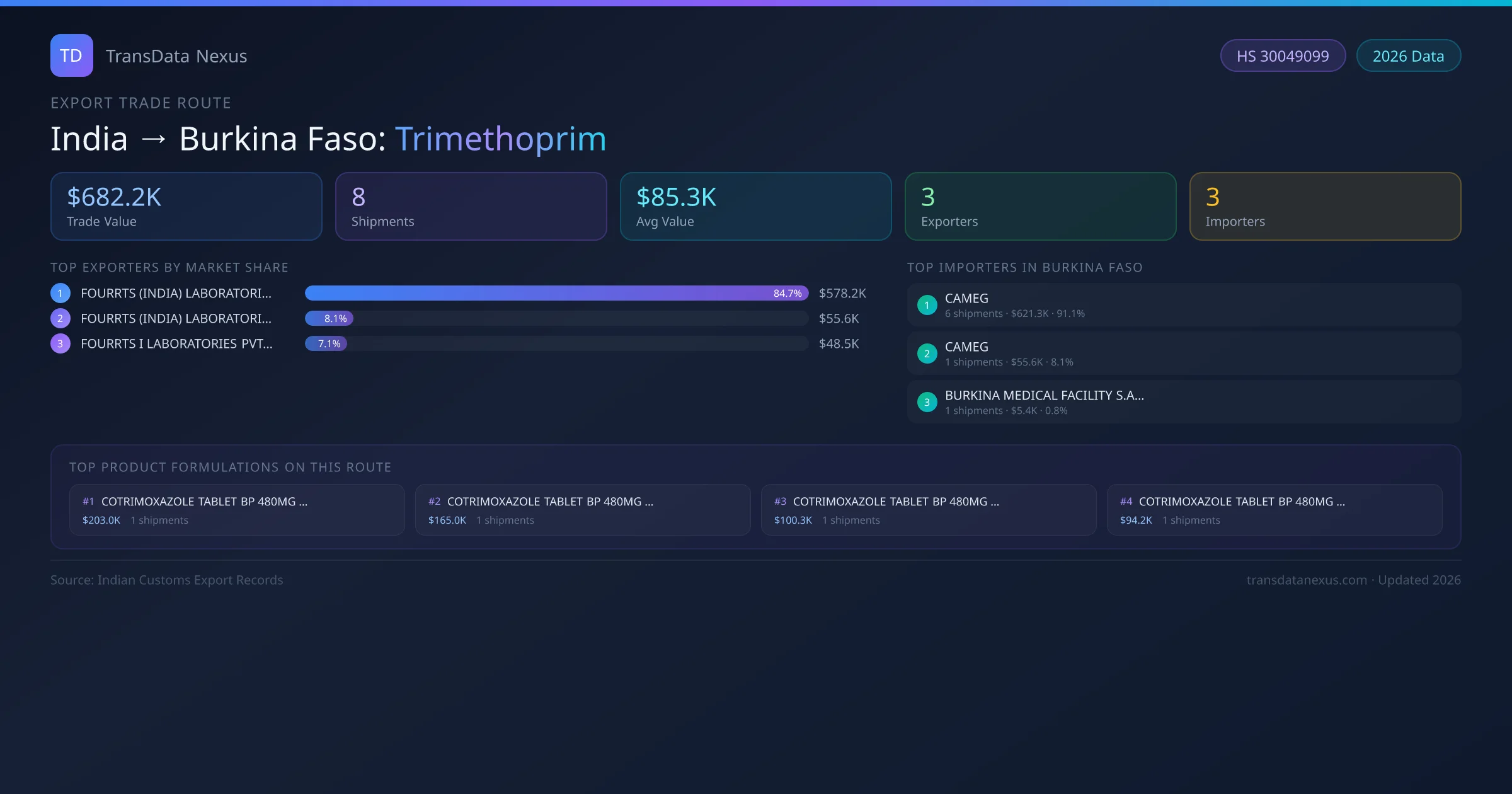Click the 84.7% market share bar
Image resolution: width=1512 pixels, height=794 pixels.
556,293
